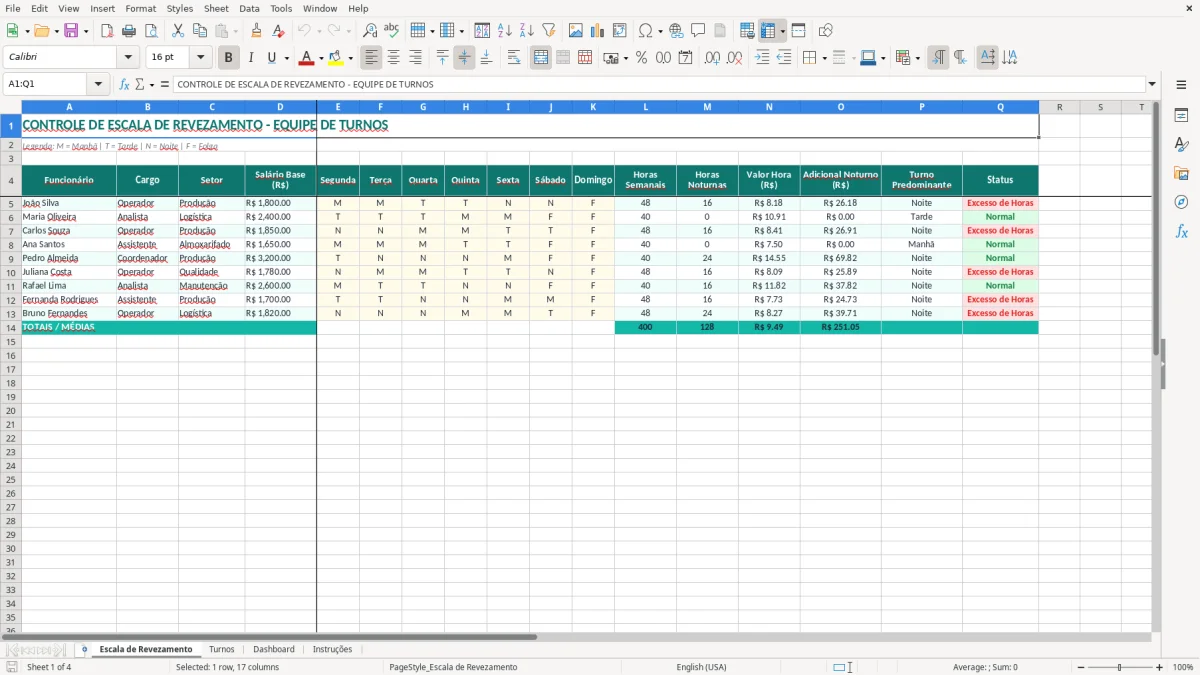This screenshot has width=1200, height=675.
Task: Select column header Q
Action: [x=1000, y=107]
